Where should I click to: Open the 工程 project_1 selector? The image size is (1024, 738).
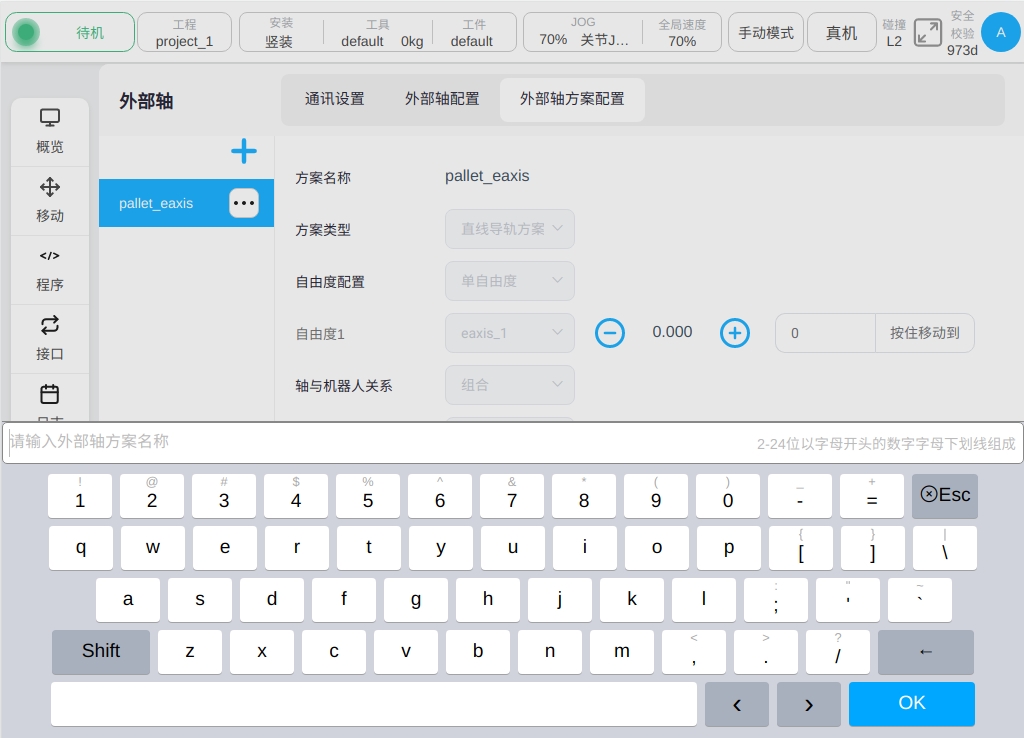tap(184, 32)
